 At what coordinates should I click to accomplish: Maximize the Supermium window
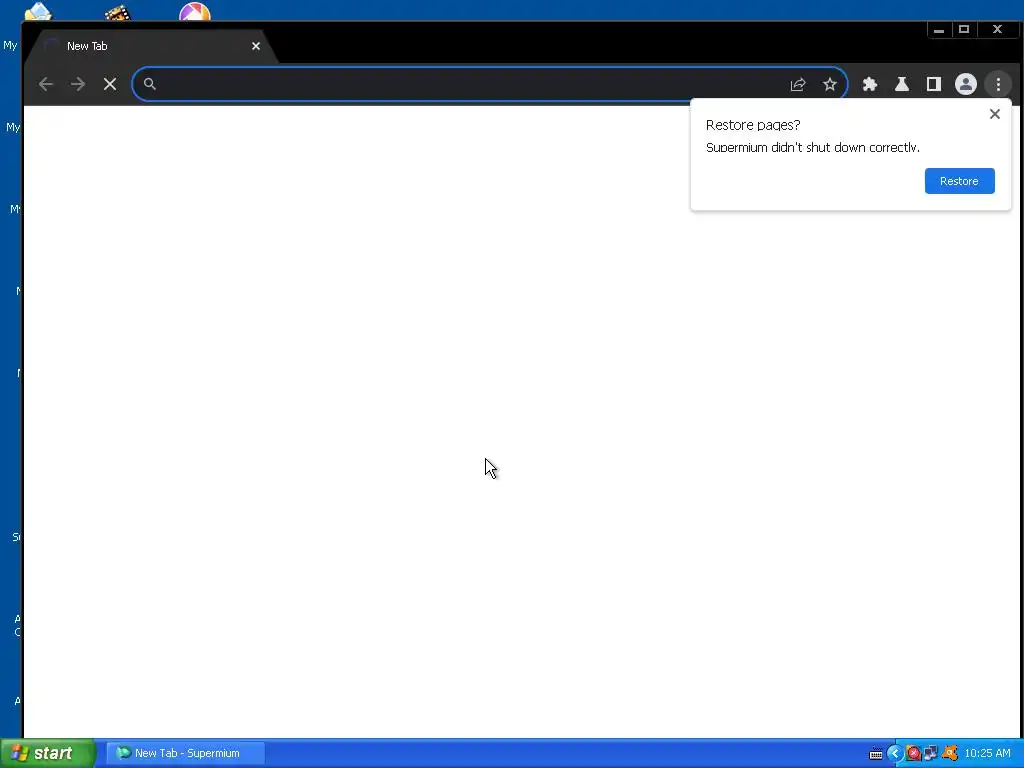964,30
